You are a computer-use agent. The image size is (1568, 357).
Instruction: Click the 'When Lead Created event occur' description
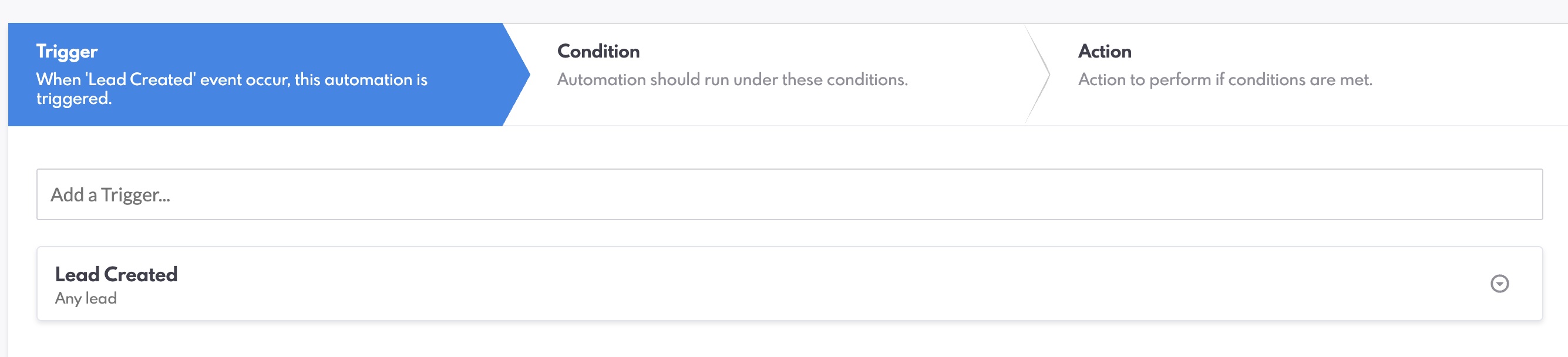click(x=231, y=89)
